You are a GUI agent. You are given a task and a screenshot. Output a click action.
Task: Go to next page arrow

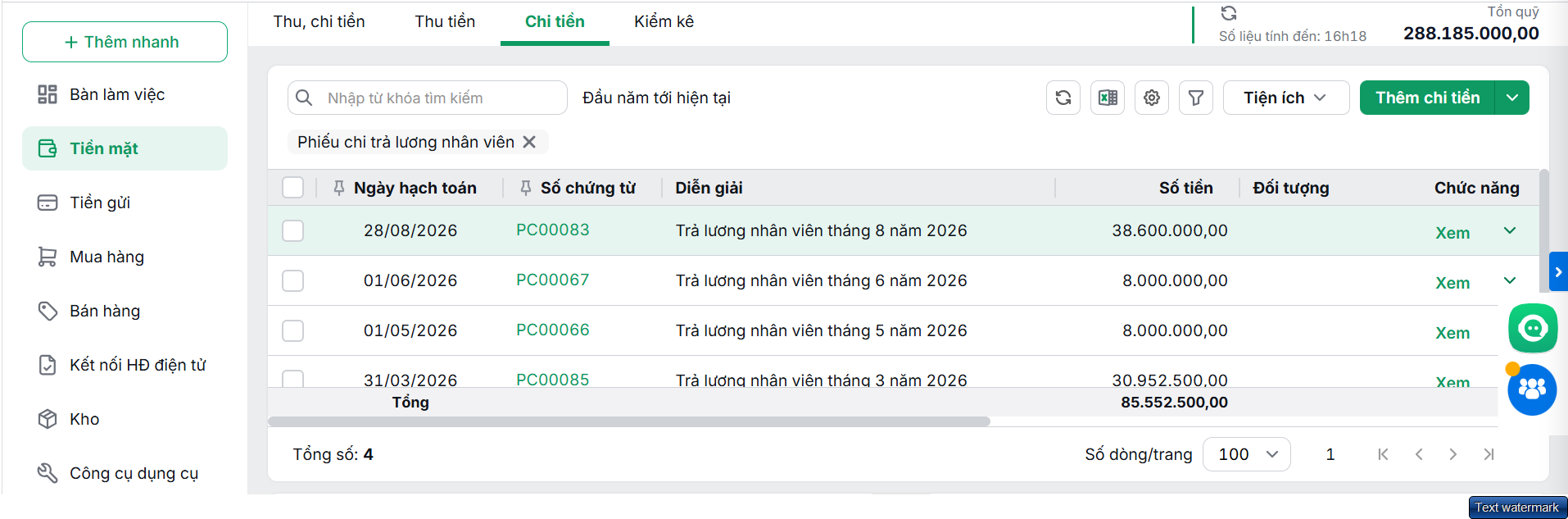[1452, 454]
